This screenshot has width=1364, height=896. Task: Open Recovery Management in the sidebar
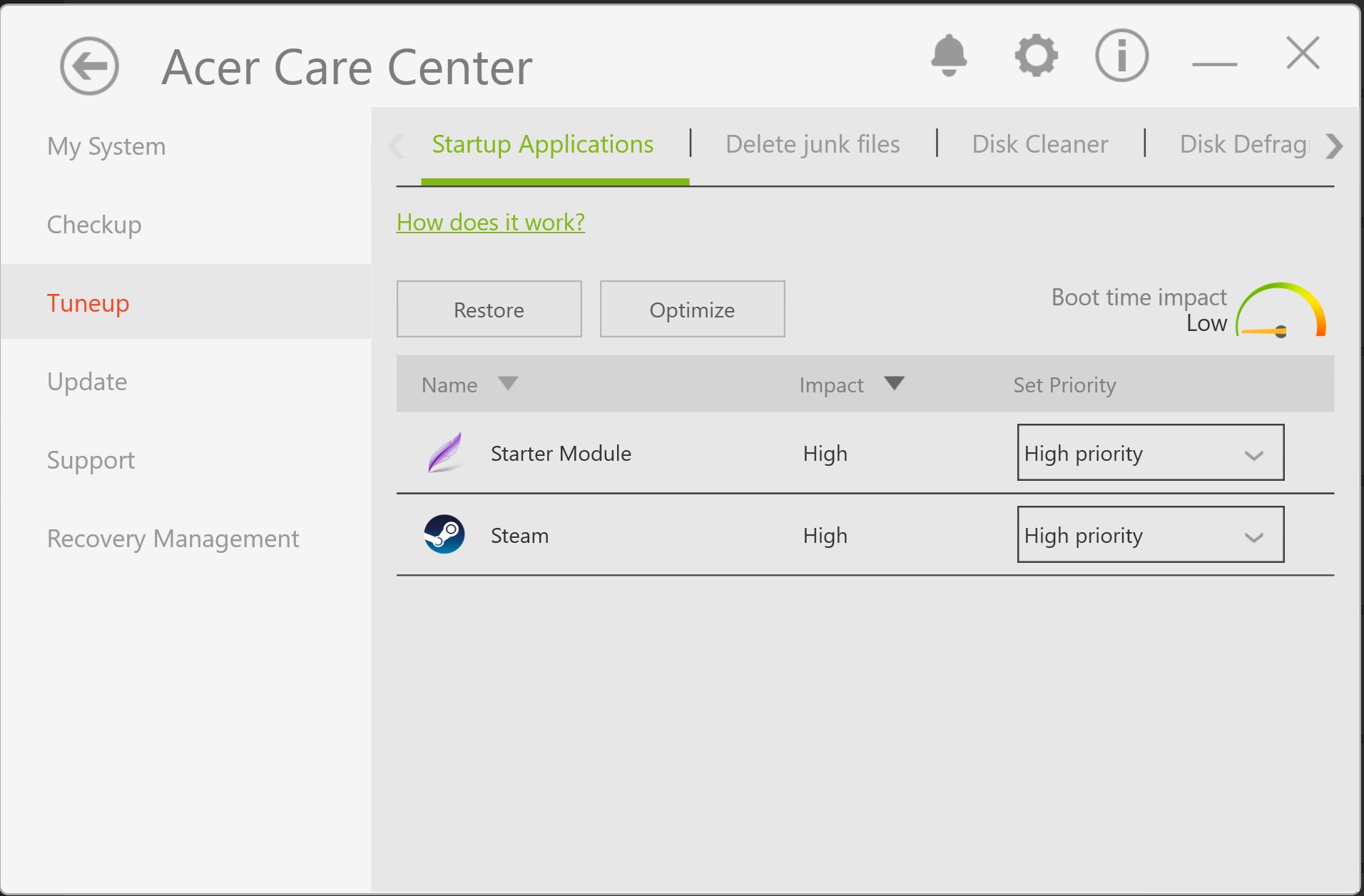tap(173, 539)
